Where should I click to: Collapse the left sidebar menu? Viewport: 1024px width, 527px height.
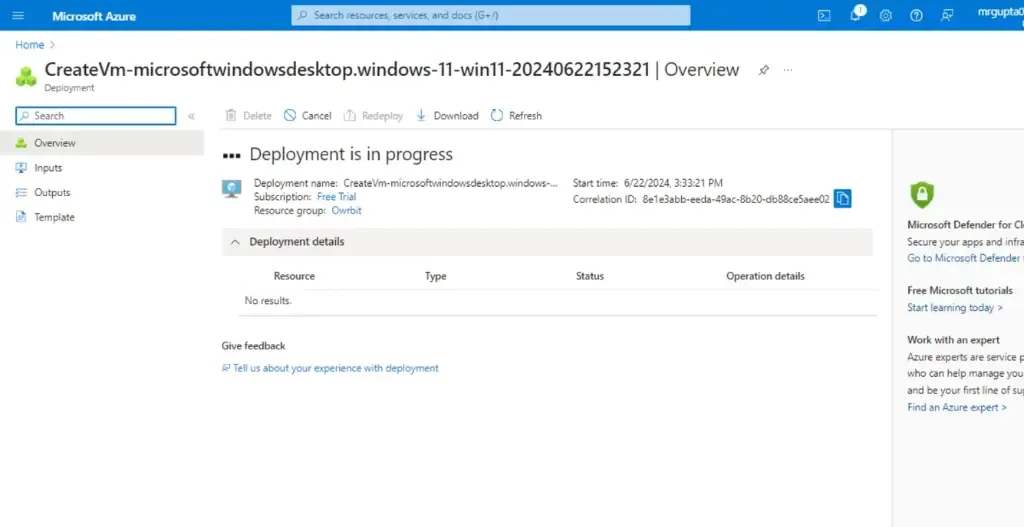[191, 117]
